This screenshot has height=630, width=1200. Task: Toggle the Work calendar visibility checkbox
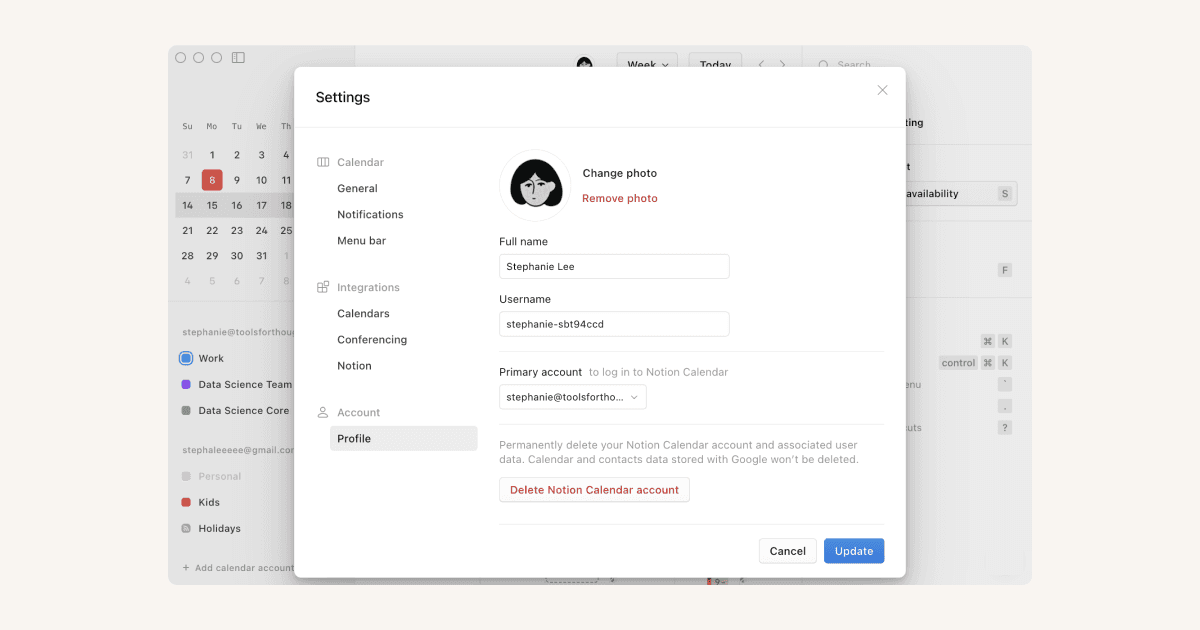186,358
